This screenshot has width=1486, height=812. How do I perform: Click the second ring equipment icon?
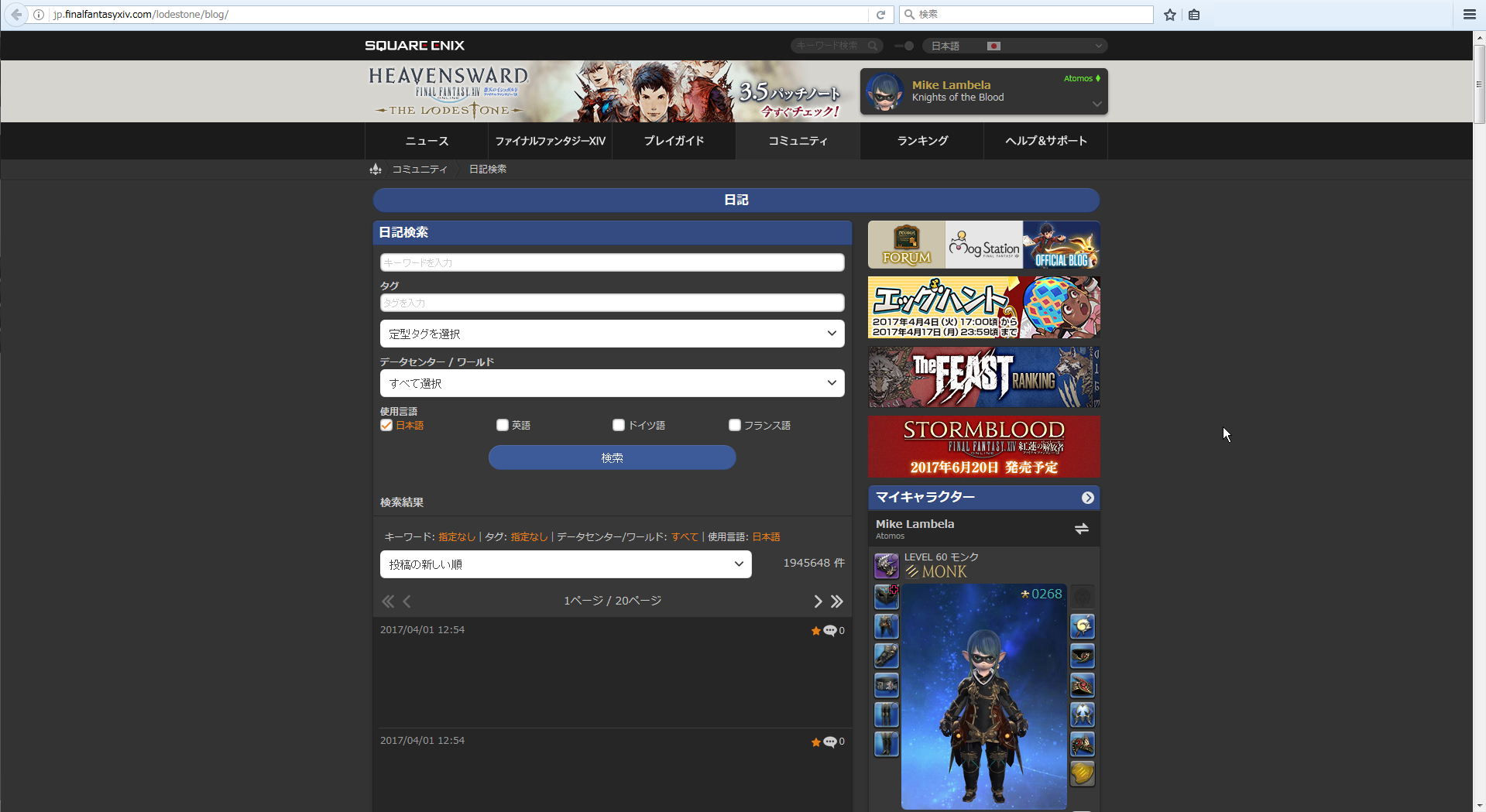(1083, 744)
